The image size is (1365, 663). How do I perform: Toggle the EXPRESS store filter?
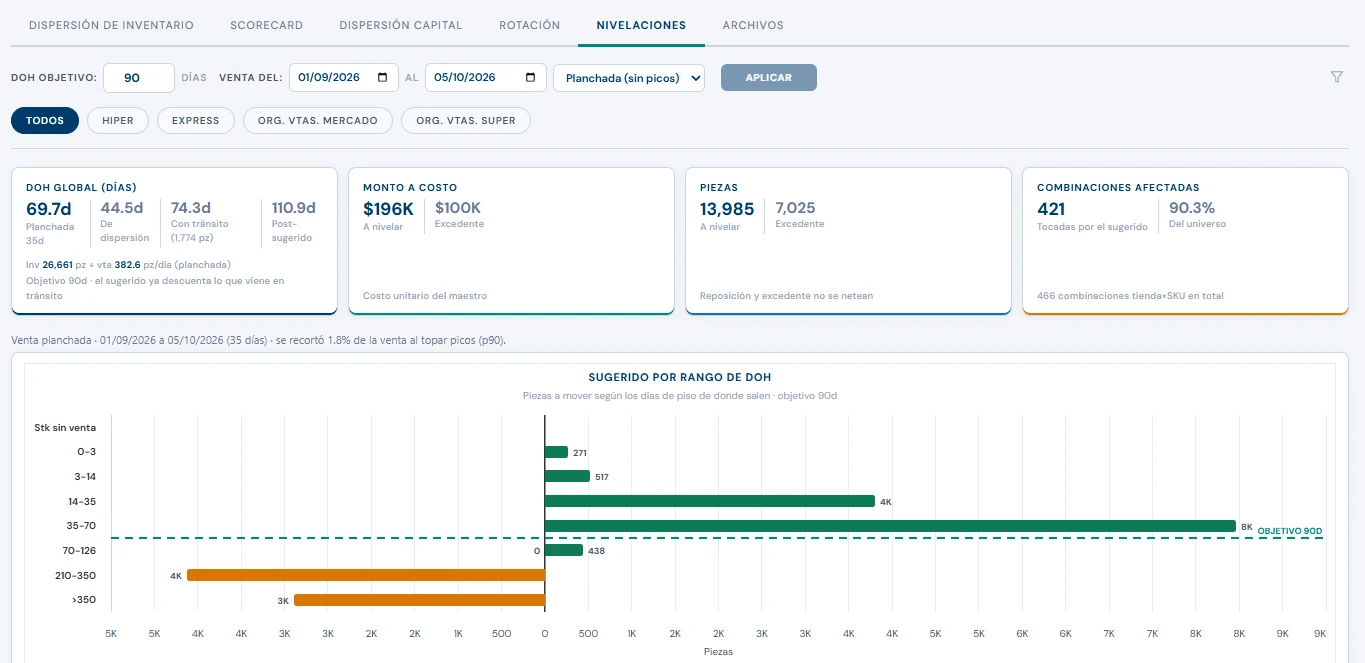tap(195, 120)
